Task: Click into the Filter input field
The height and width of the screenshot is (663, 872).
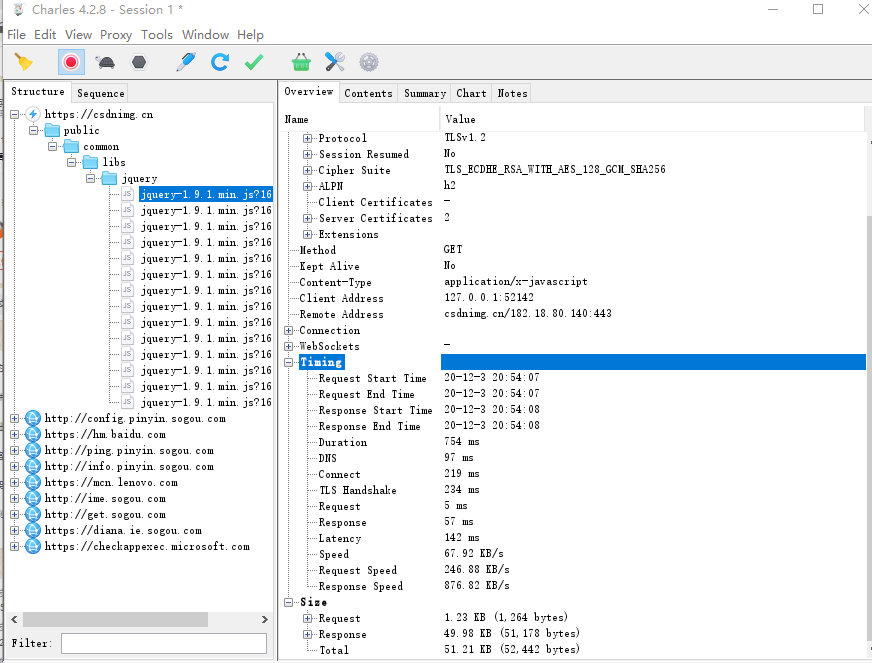Action: pyautogui.click(x=164, y=644)
